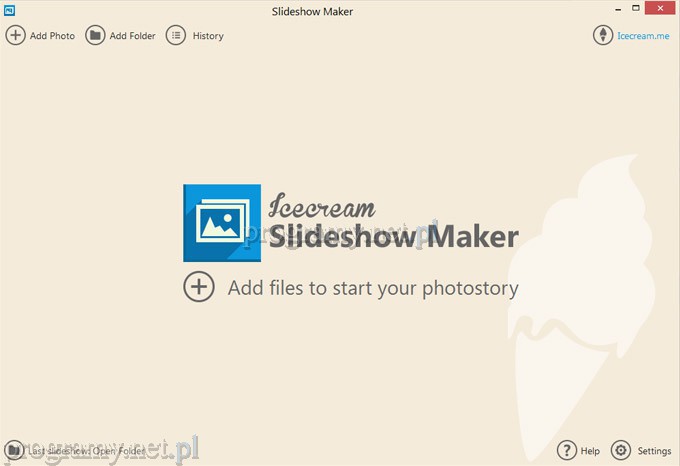
Task: Click the Add Photo plus icon
Action: (15, 35)
